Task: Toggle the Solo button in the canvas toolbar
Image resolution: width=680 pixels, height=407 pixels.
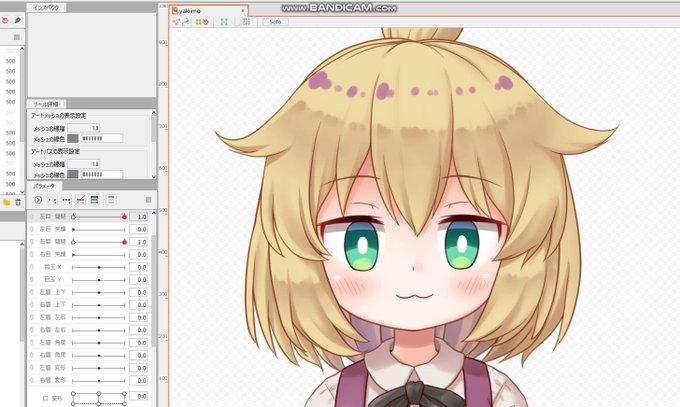Action: click(x=275, y=22)
